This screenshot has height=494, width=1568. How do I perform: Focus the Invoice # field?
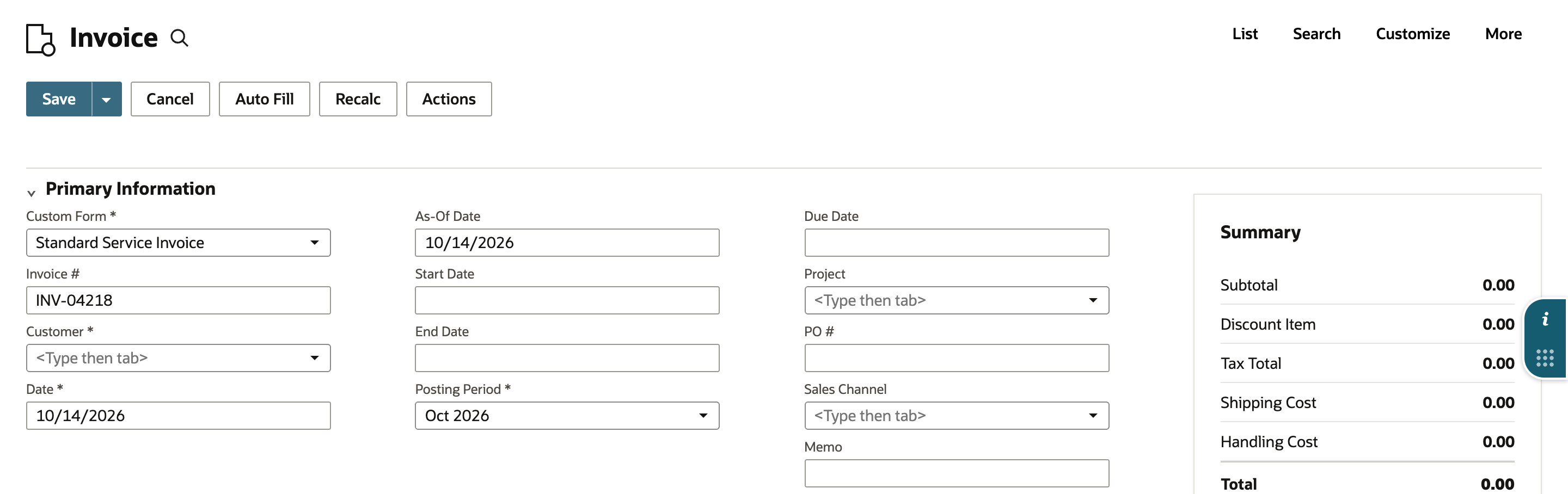point(179,300)
